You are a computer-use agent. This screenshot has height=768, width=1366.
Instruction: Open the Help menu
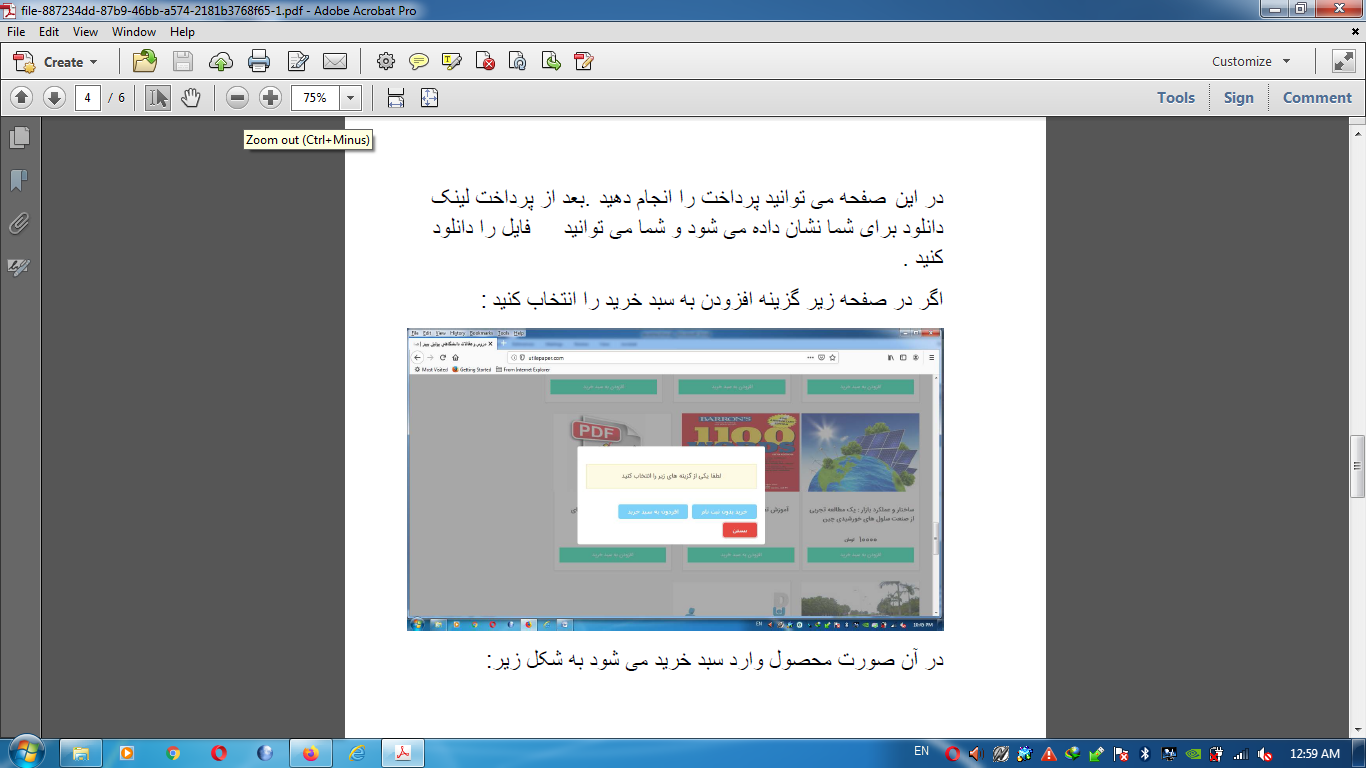[x=182, y=32]
